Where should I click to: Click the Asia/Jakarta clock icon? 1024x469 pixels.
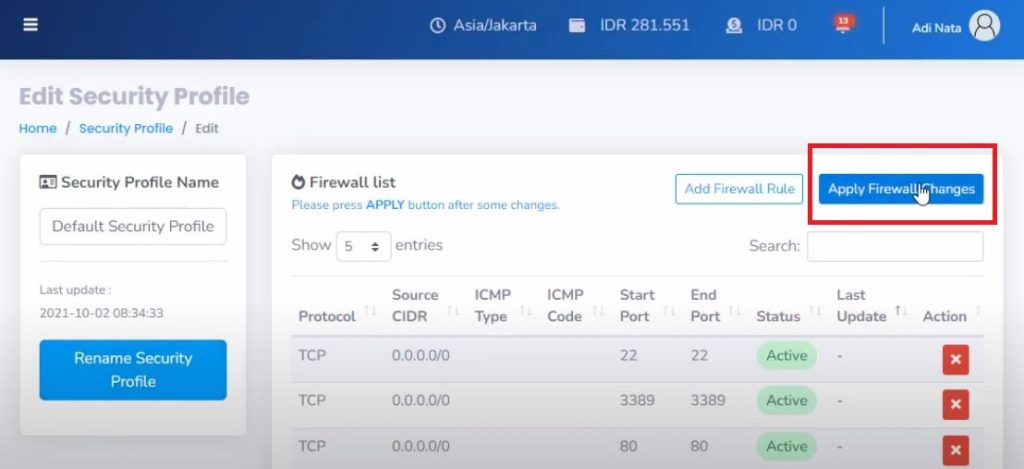point(437,26)
